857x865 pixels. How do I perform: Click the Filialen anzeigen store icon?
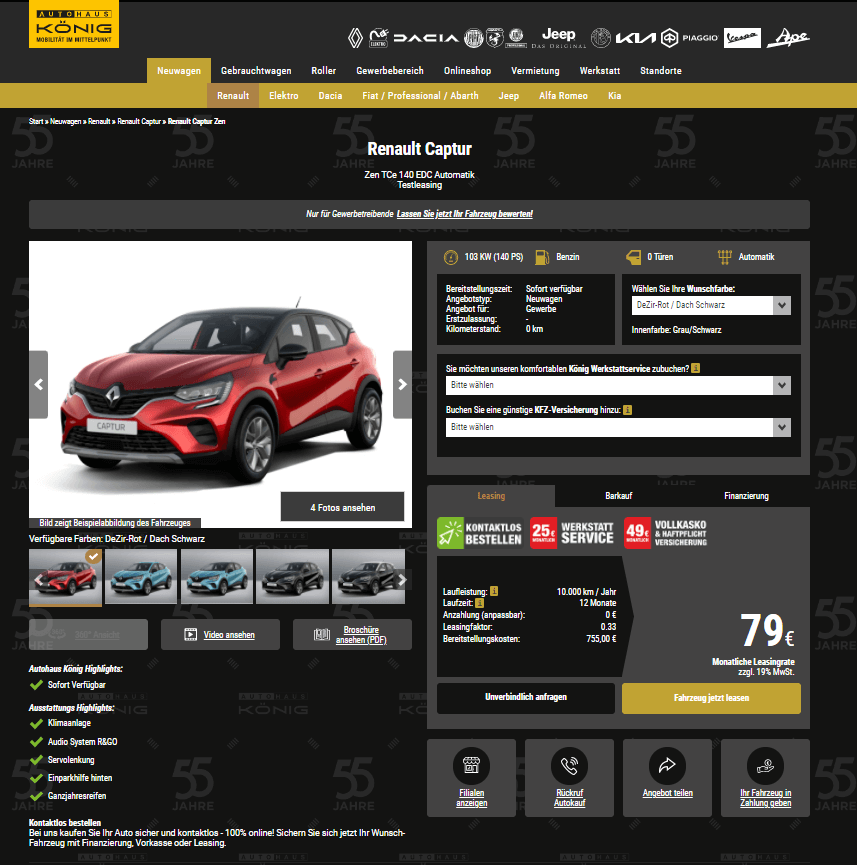pyautogui.click(x=471, y=766)
